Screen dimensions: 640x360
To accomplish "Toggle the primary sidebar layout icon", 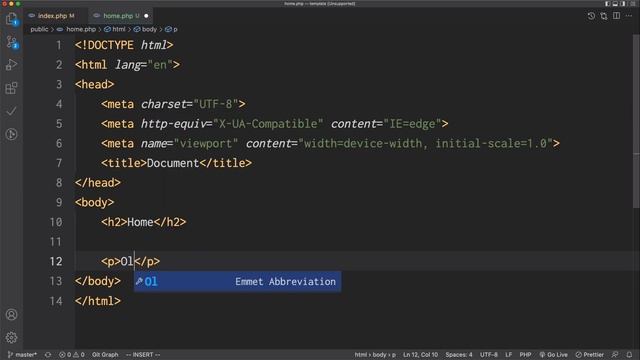I will (607, 4).
